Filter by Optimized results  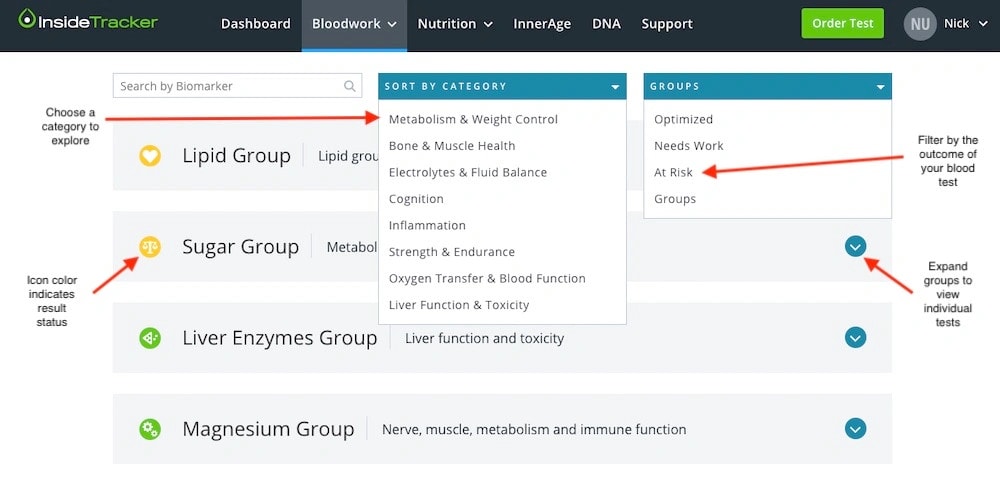[x=684, y=119]
